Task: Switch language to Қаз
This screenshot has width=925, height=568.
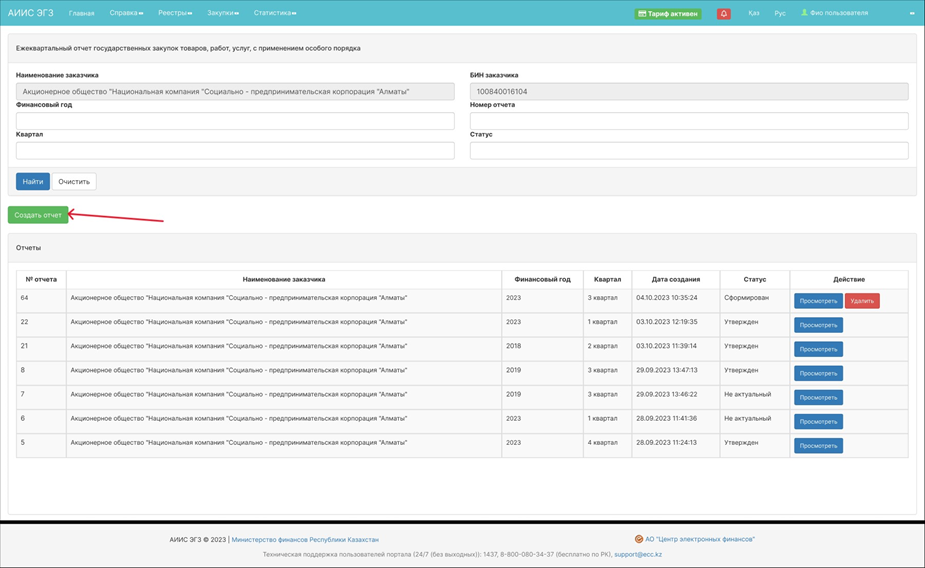Action: pos(753,13)
